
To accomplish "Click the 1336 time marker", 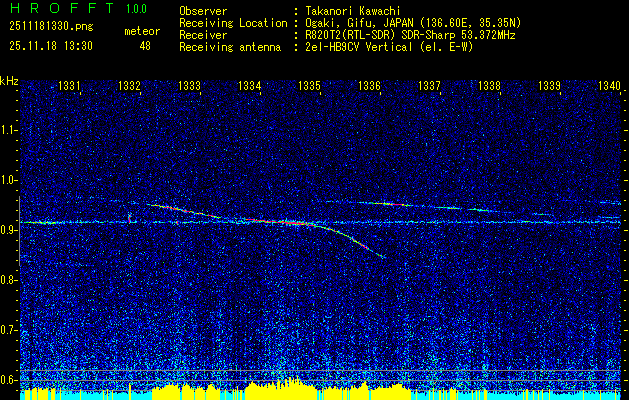I will point(369,85).
